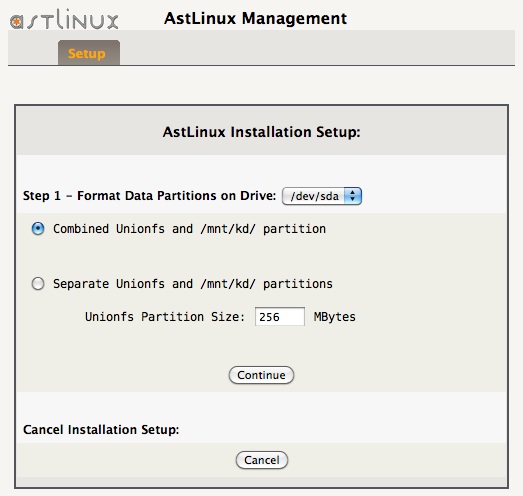The width and height of the screenshot is (523, 496).
Task: Click the Continue button
Action: (261, 375)
